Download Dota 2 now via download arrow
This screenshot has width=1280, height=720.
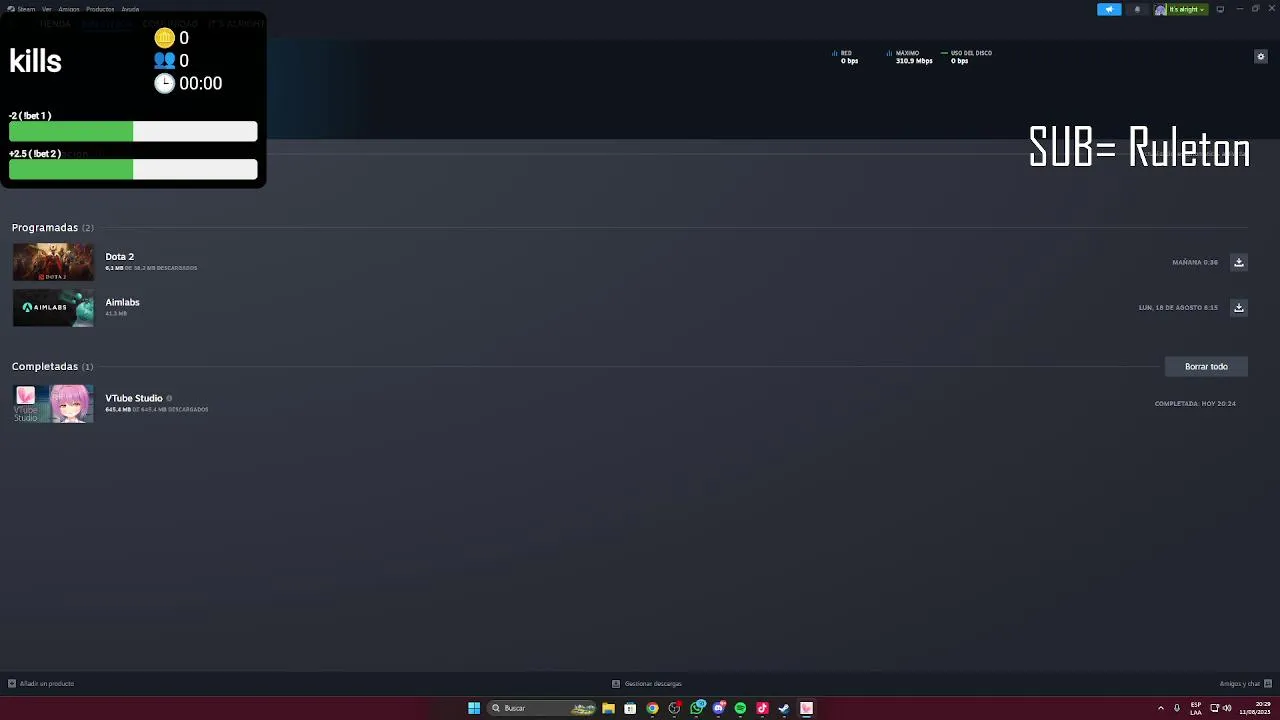click(x=1239, y=262)
